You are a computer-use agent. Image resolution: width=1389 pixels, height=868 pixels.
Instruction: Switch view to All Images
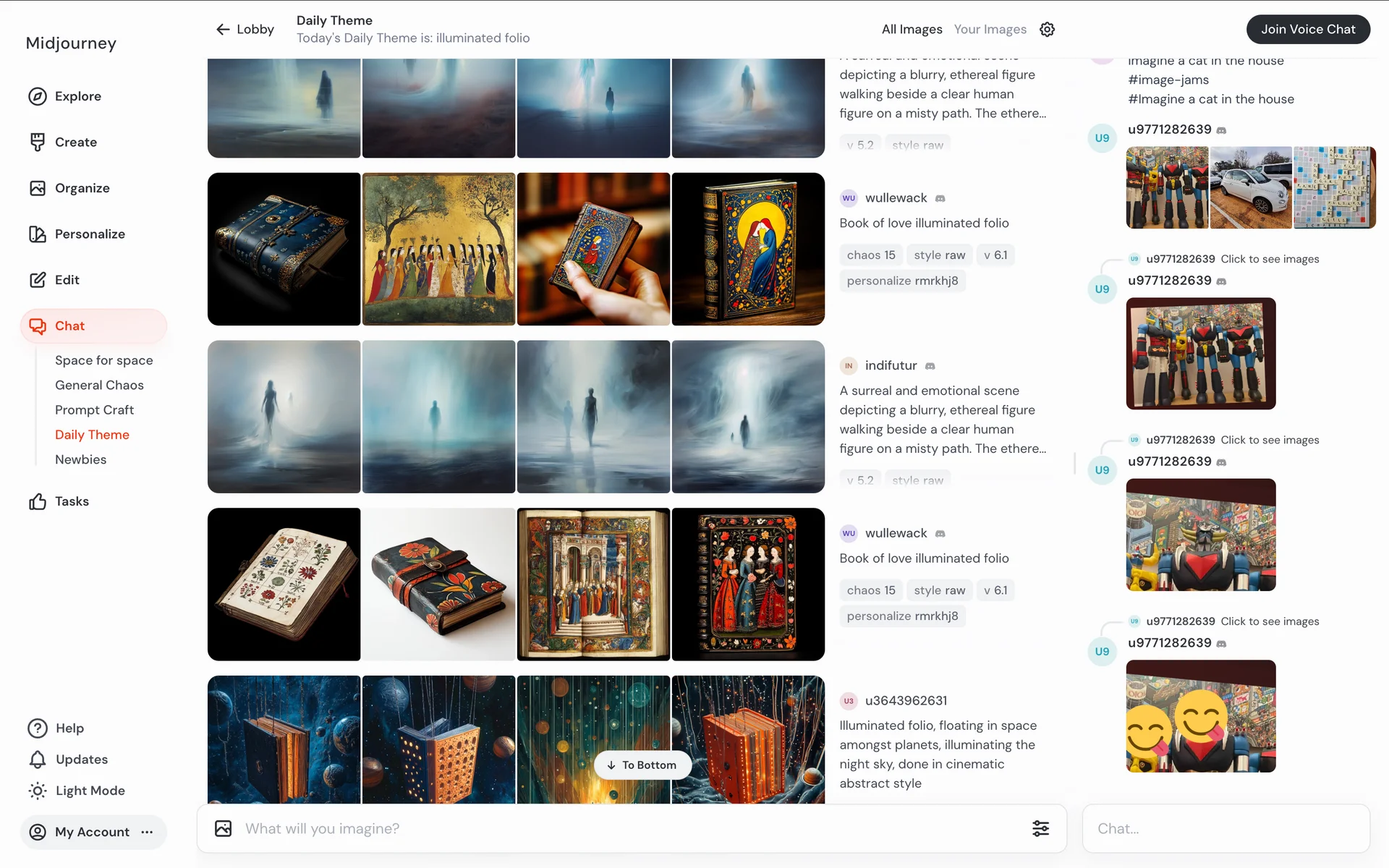(912, 30)
